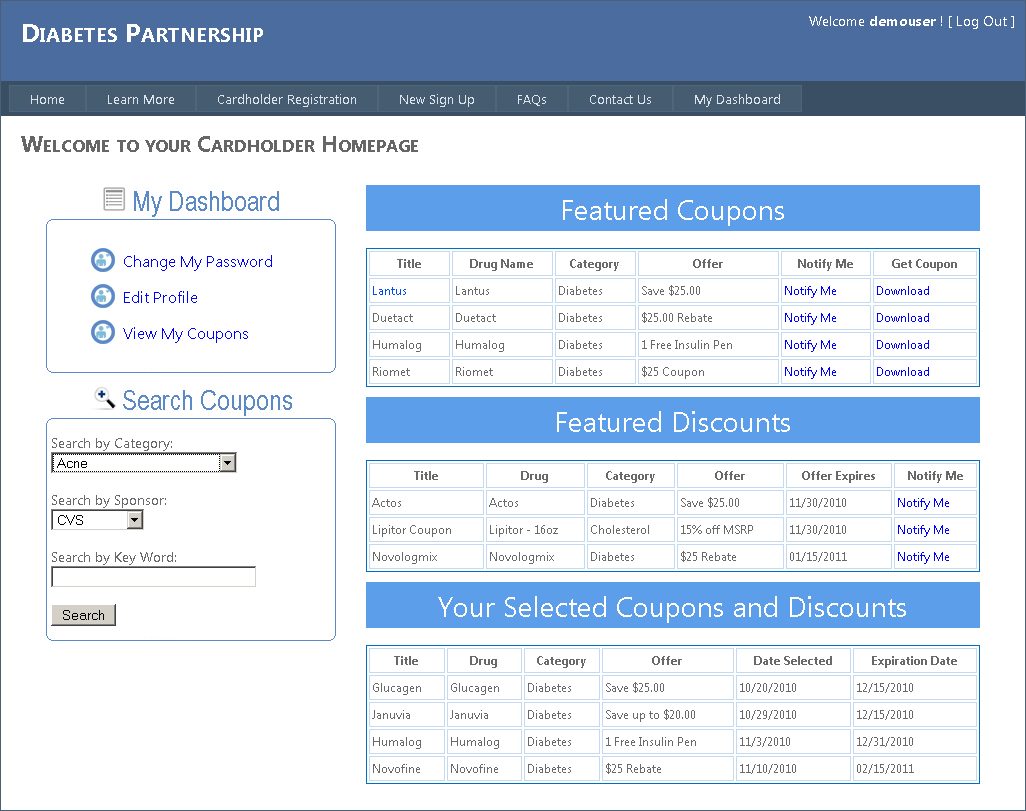The height and width of the screenshot is (811, 1026).
Task: Open the Search by Category dropdown
Action: pyautogui.click(x=143, y=463)
